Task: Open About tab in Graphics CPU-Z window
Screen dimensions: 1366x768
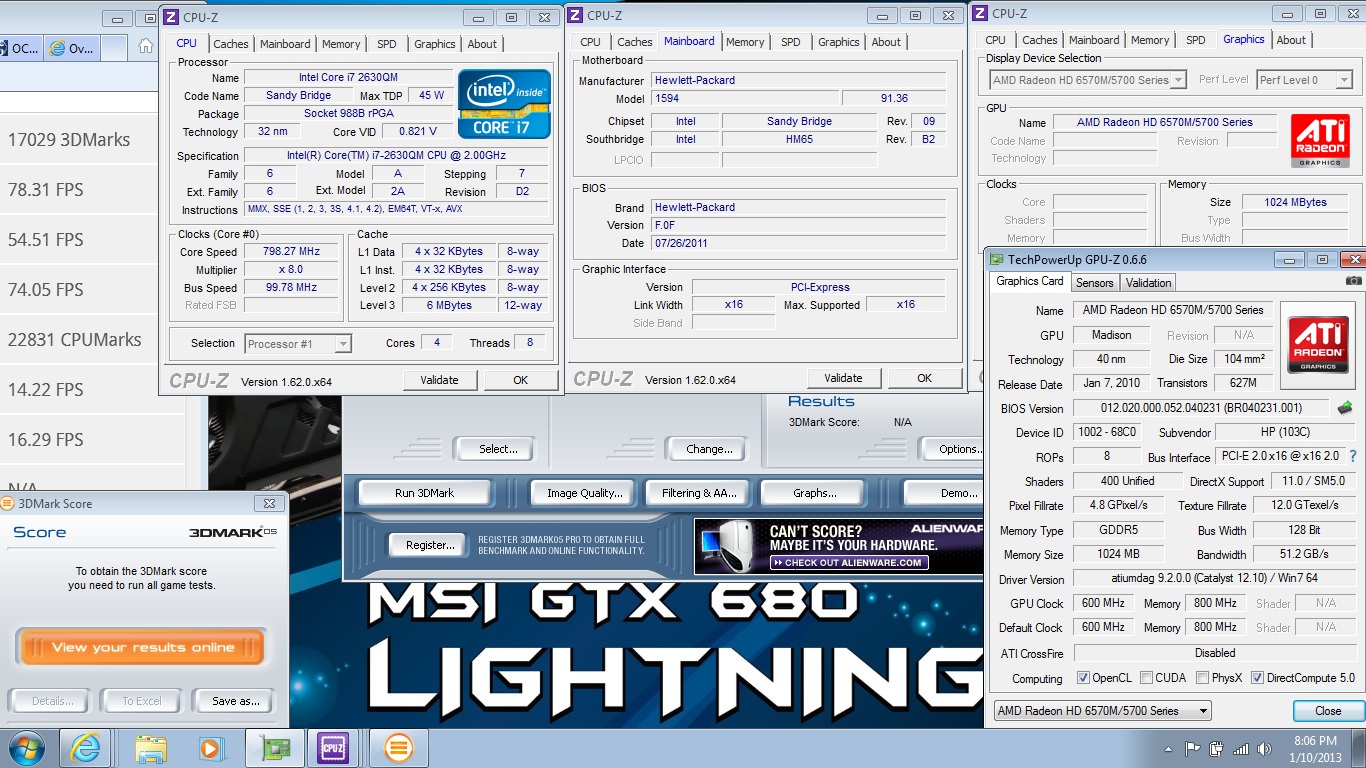Action: (1291, 40)
